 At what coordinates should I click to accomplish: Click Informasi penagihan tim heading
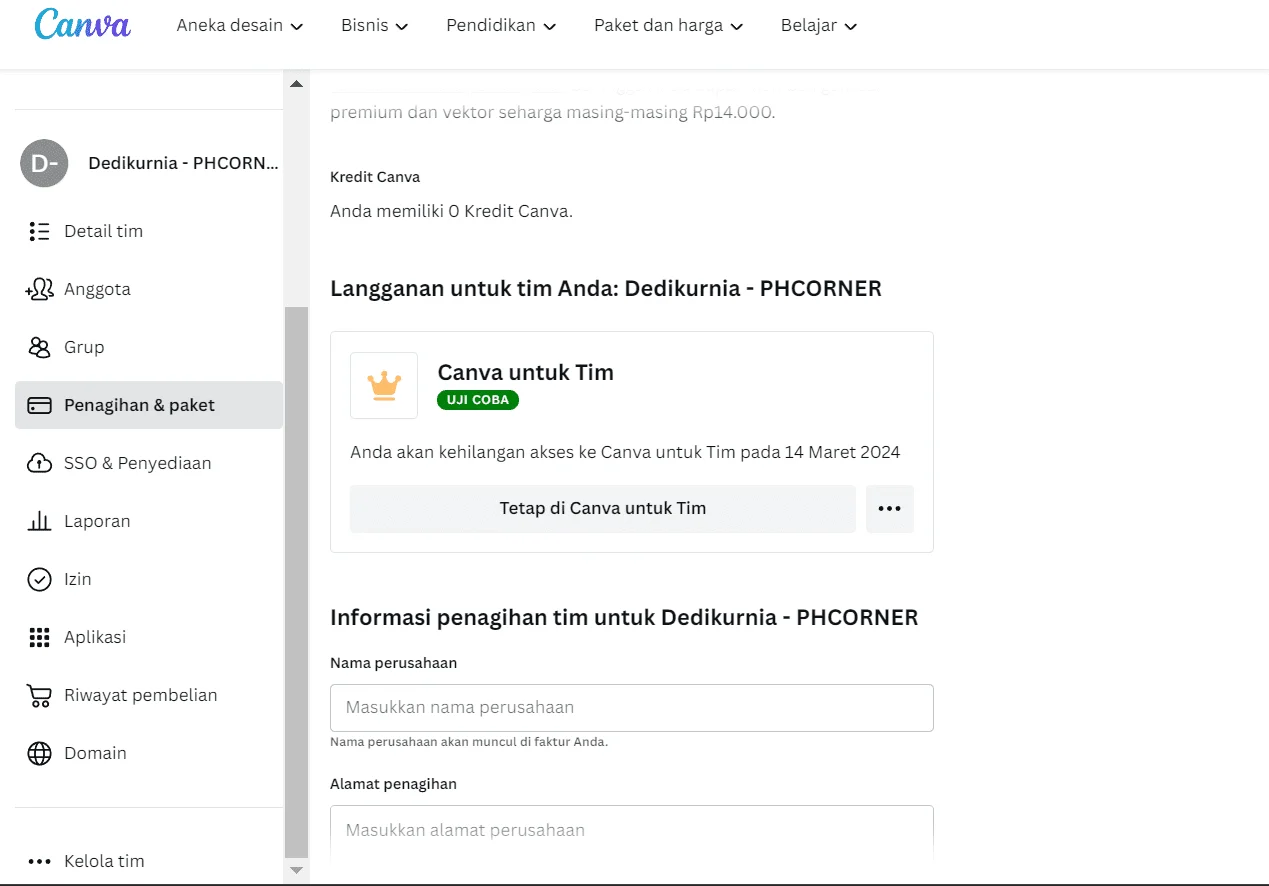(624, 617)
